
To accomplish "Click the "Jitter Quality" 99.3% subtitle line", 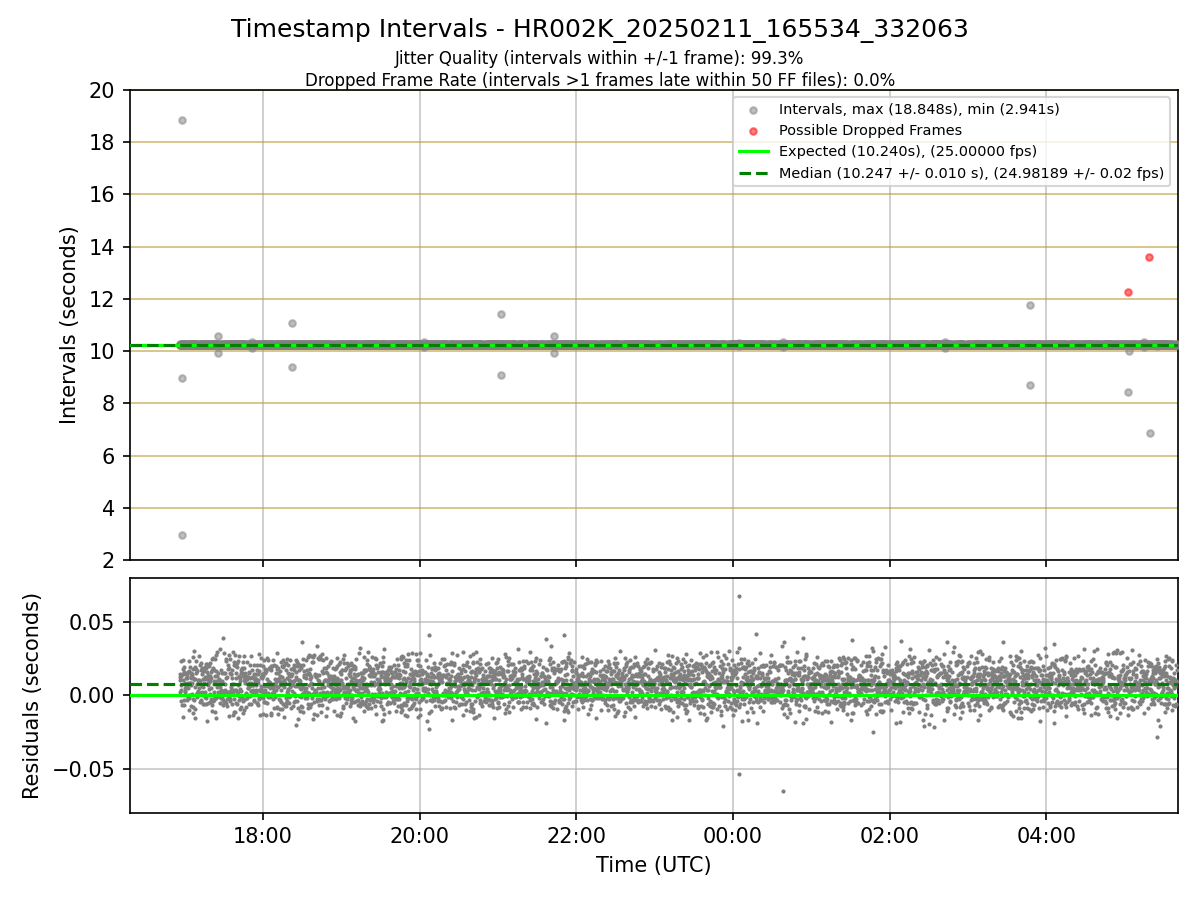I will [599, 58].
